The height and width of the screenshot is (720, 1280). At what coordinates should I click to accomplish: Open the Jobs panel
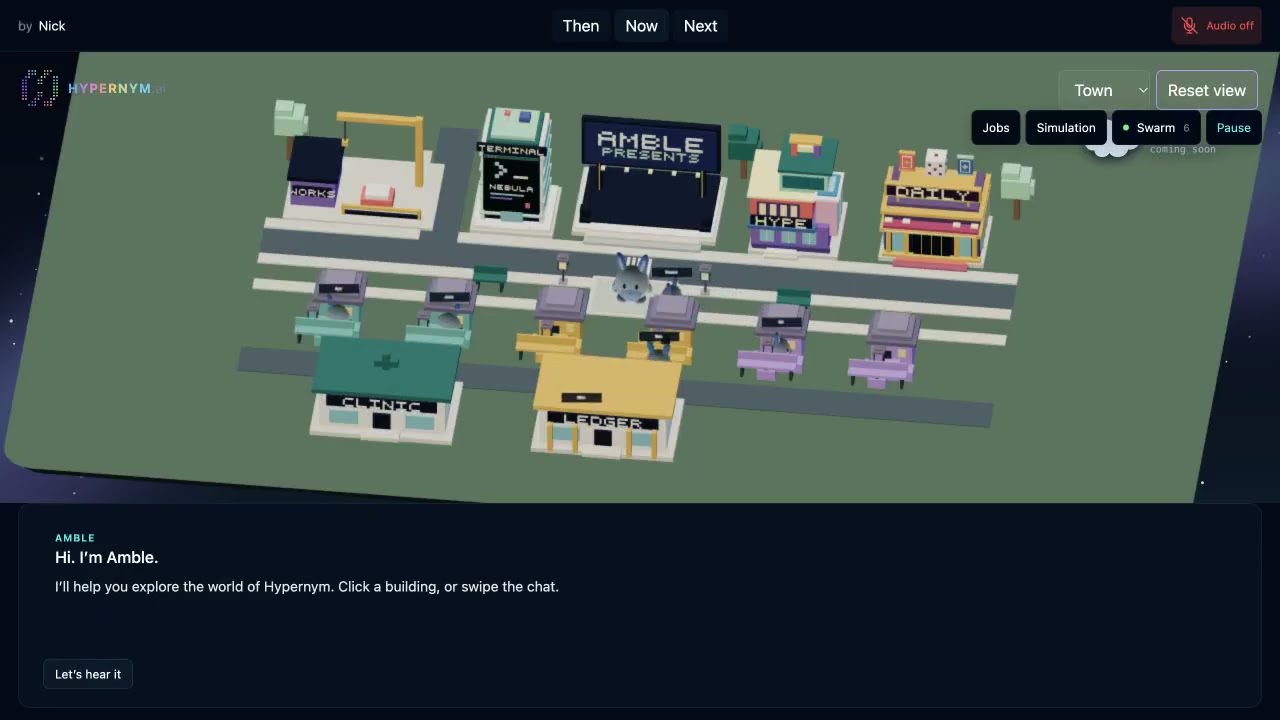tap(995, 128)
